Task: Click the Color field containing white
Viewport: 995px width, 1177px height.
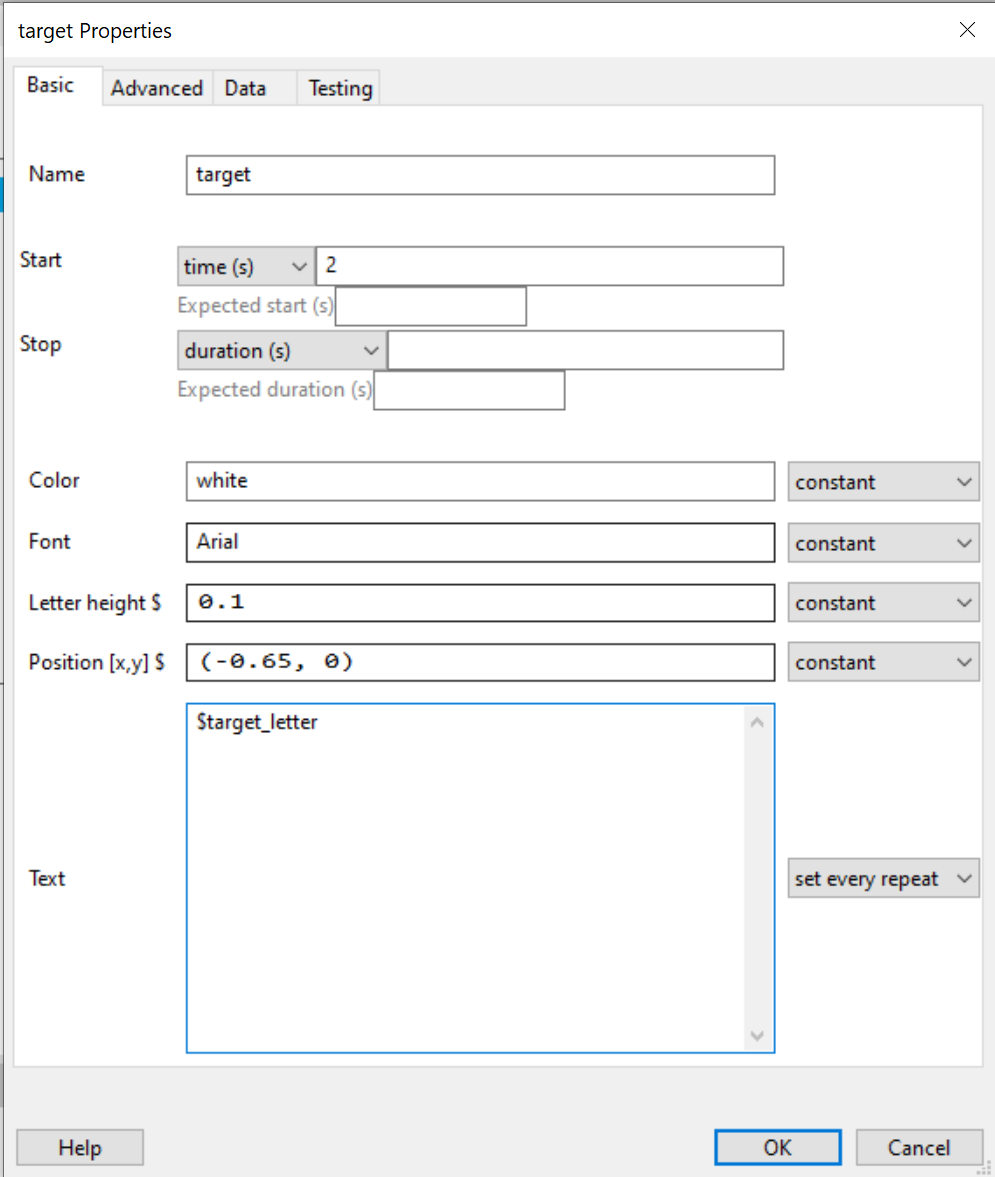Action: (480, 481)
